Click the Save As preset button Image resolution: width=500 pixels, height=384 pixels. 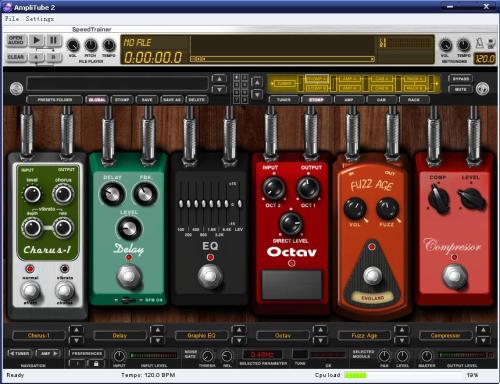pos(172,100)
